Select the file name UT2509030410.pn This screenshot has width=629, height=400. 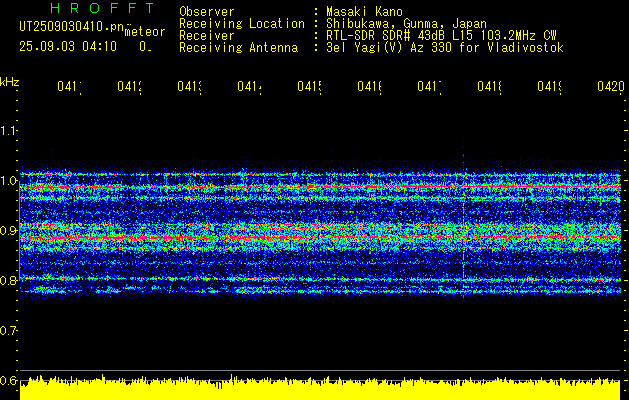[x=71, y=27]
